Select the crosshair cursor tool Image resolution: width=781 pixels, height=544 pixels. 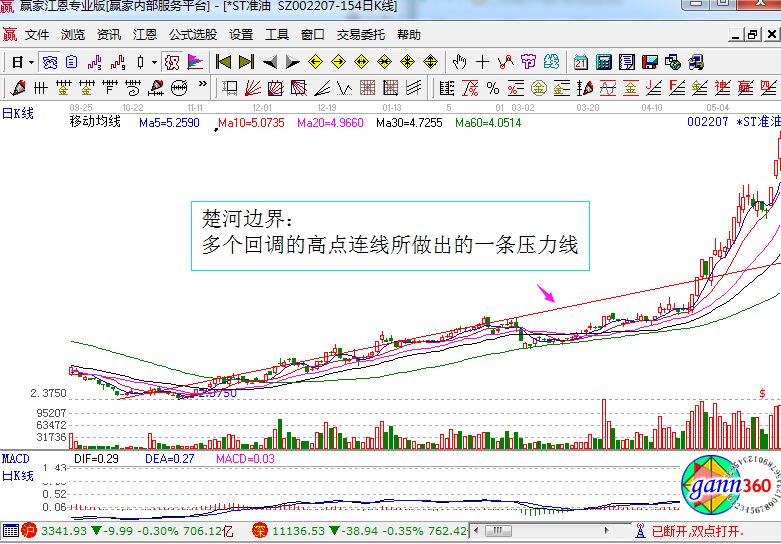(x=484, y=62)
